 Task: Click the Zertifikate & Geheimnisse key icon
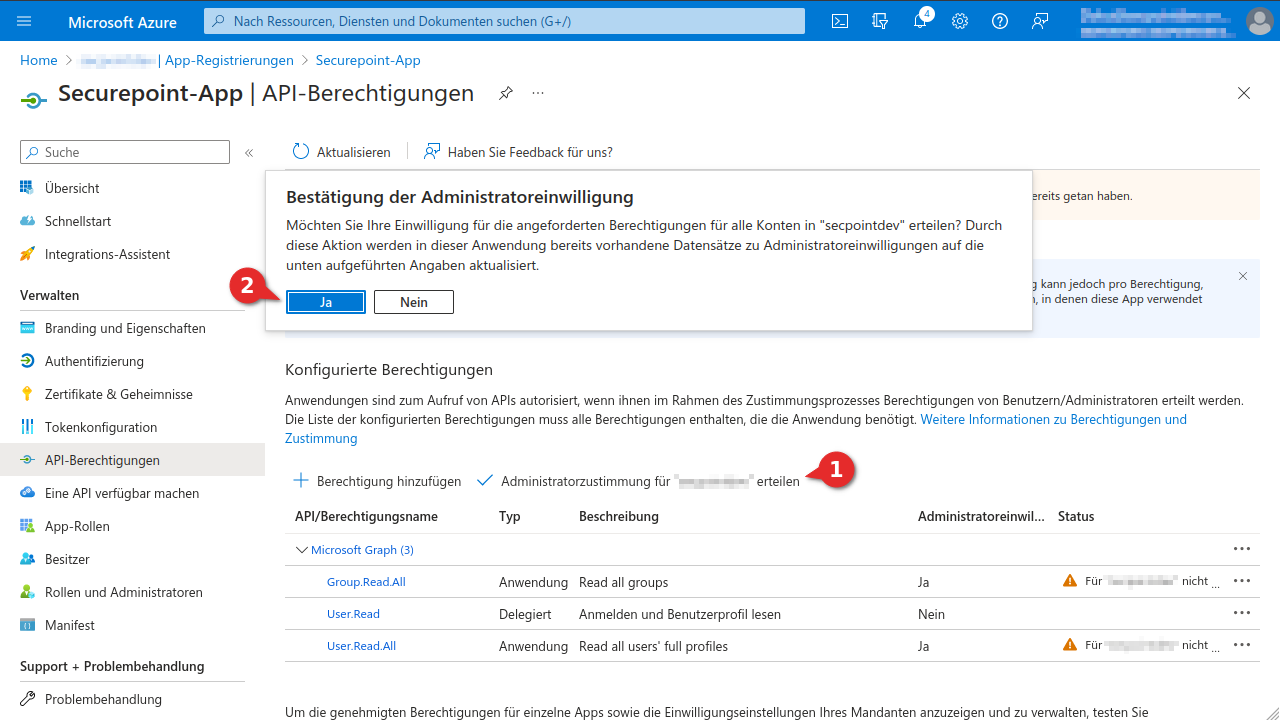point(27,394)
